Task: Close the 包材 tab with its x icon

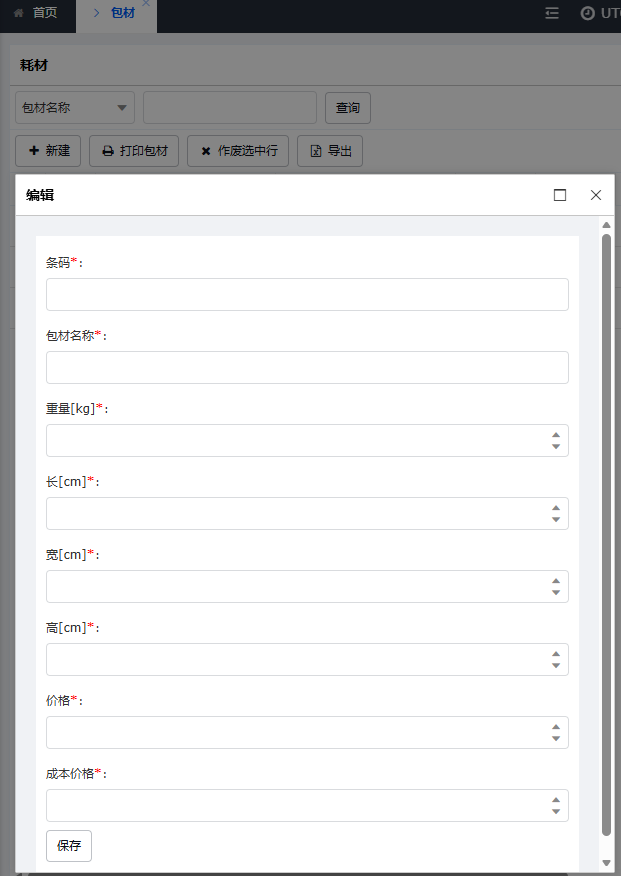Action: [x=146, y=4]
